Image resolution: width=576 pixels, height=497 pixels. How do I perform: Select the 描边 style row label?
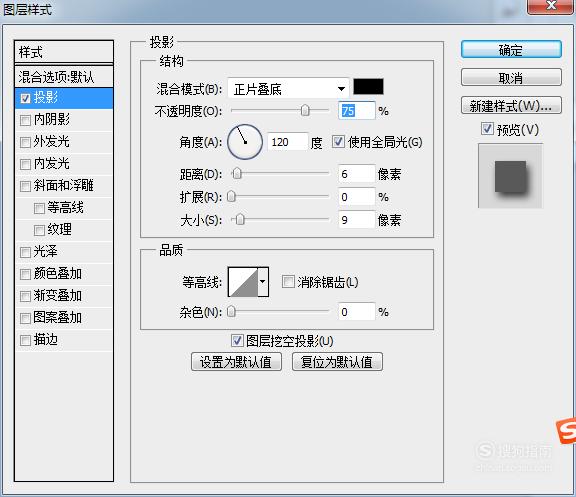(46, 339)
